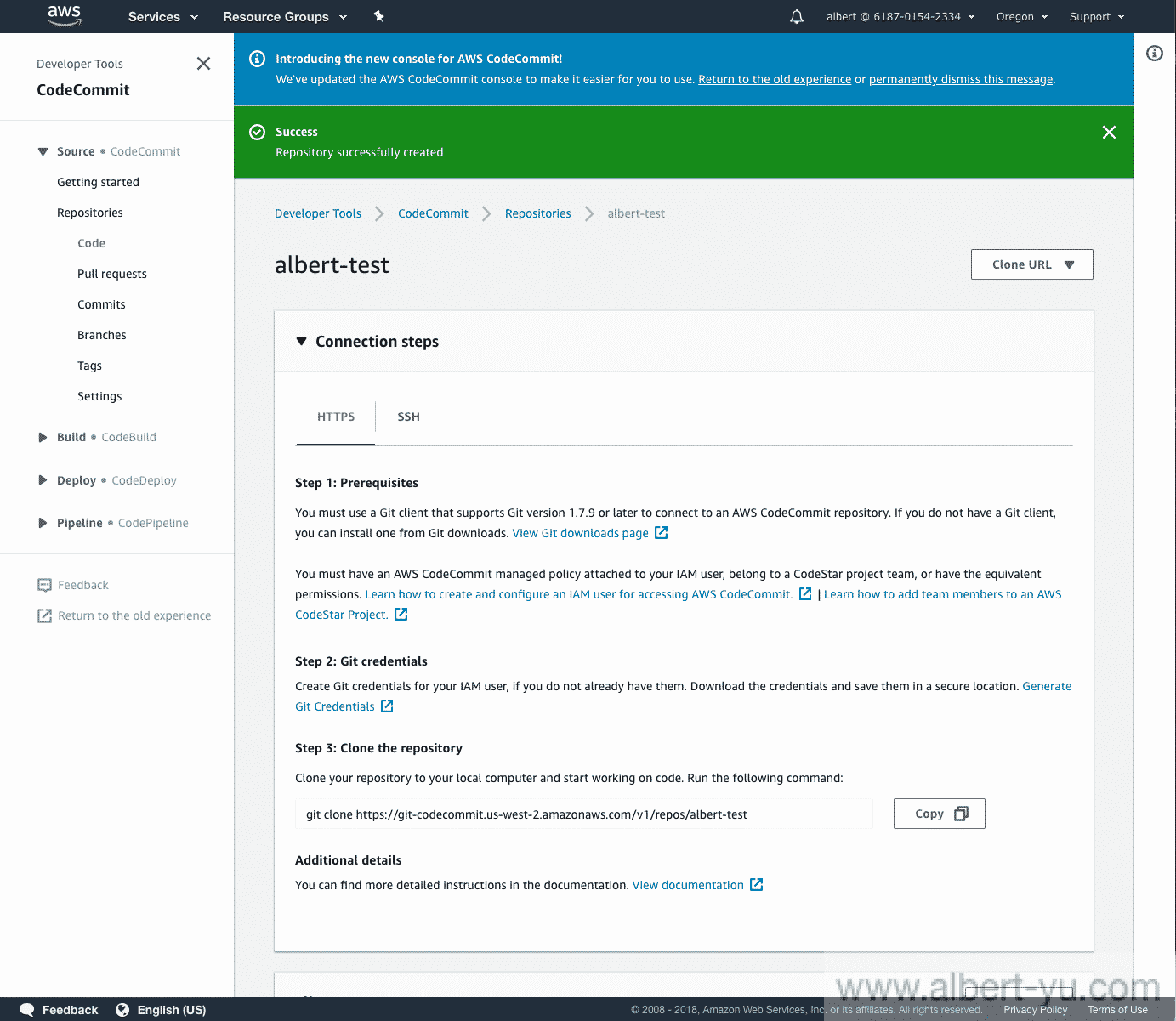Click external link icon after View documentation
This screenshot has width=1176, height=1021.
(757, 885)
